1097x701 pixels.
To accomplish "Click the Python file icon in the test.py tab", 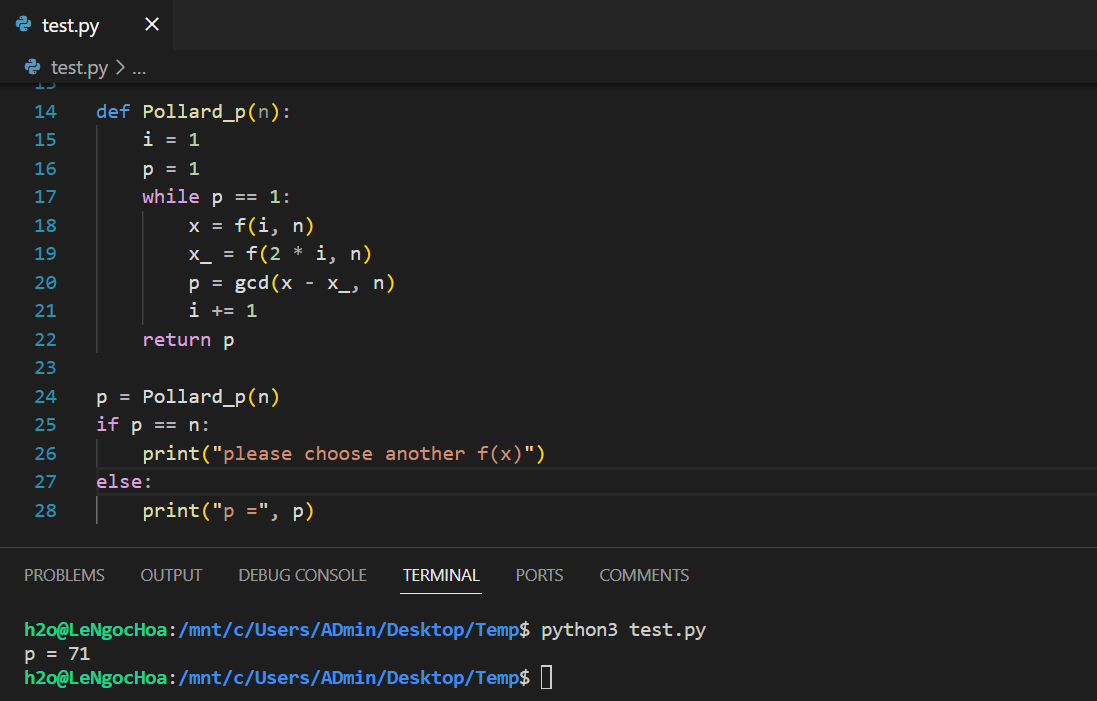I will pos(24,25).
